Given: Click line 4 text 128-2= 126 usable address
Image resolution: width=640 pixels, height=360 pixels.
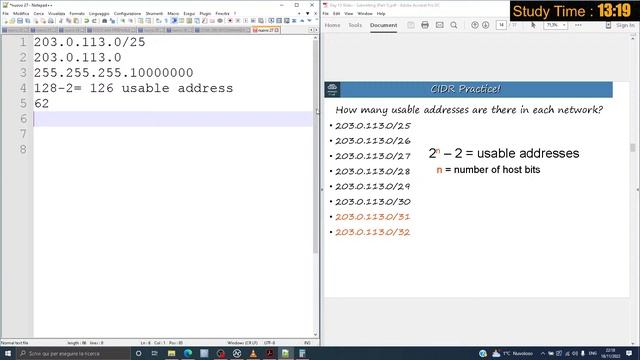Looking at the screenshot, I should [x=133, y=88].
